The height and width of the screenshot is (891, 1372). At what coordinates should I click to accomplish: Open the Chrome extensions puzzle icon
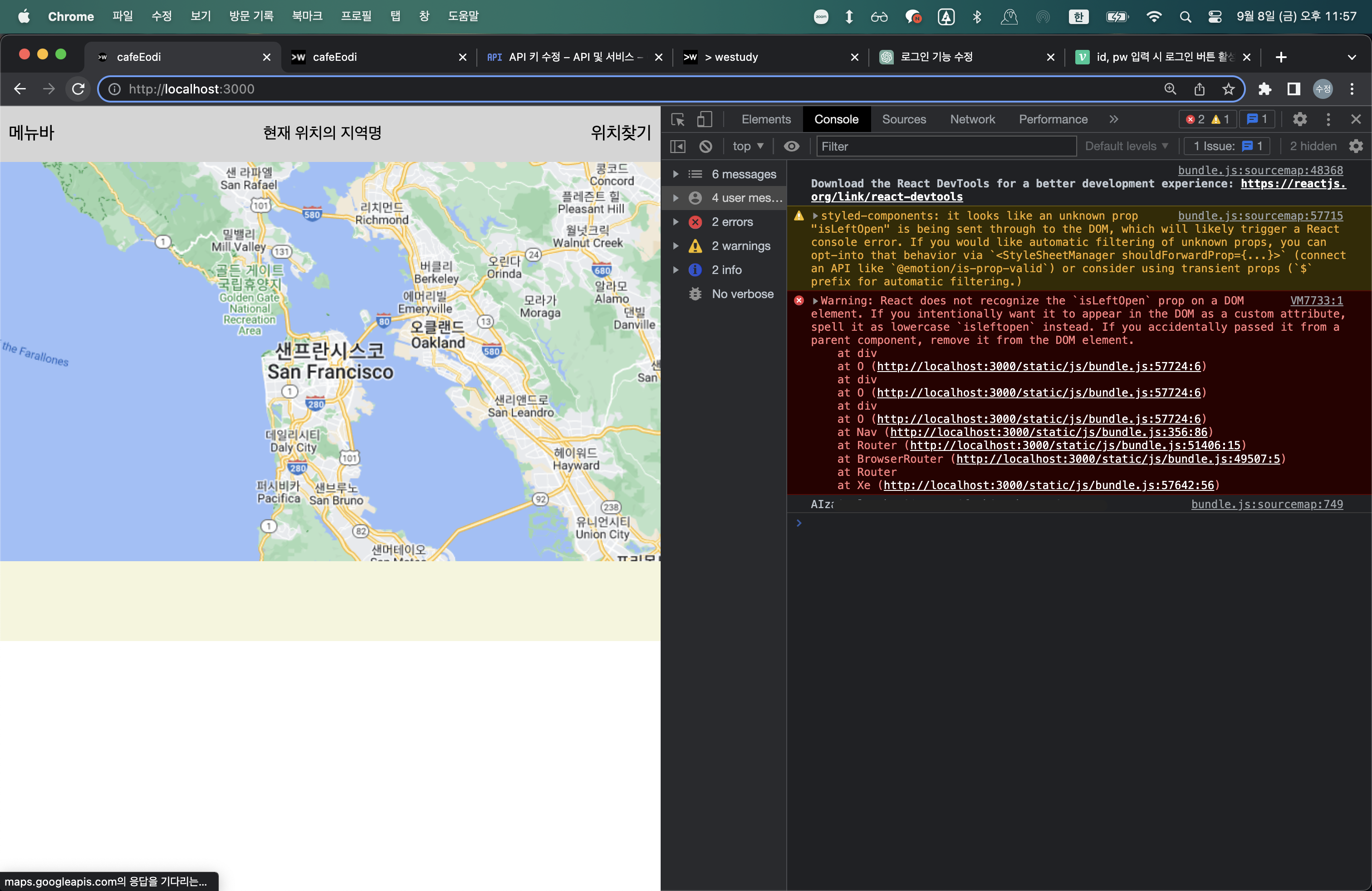click(x=1265, y=89)
